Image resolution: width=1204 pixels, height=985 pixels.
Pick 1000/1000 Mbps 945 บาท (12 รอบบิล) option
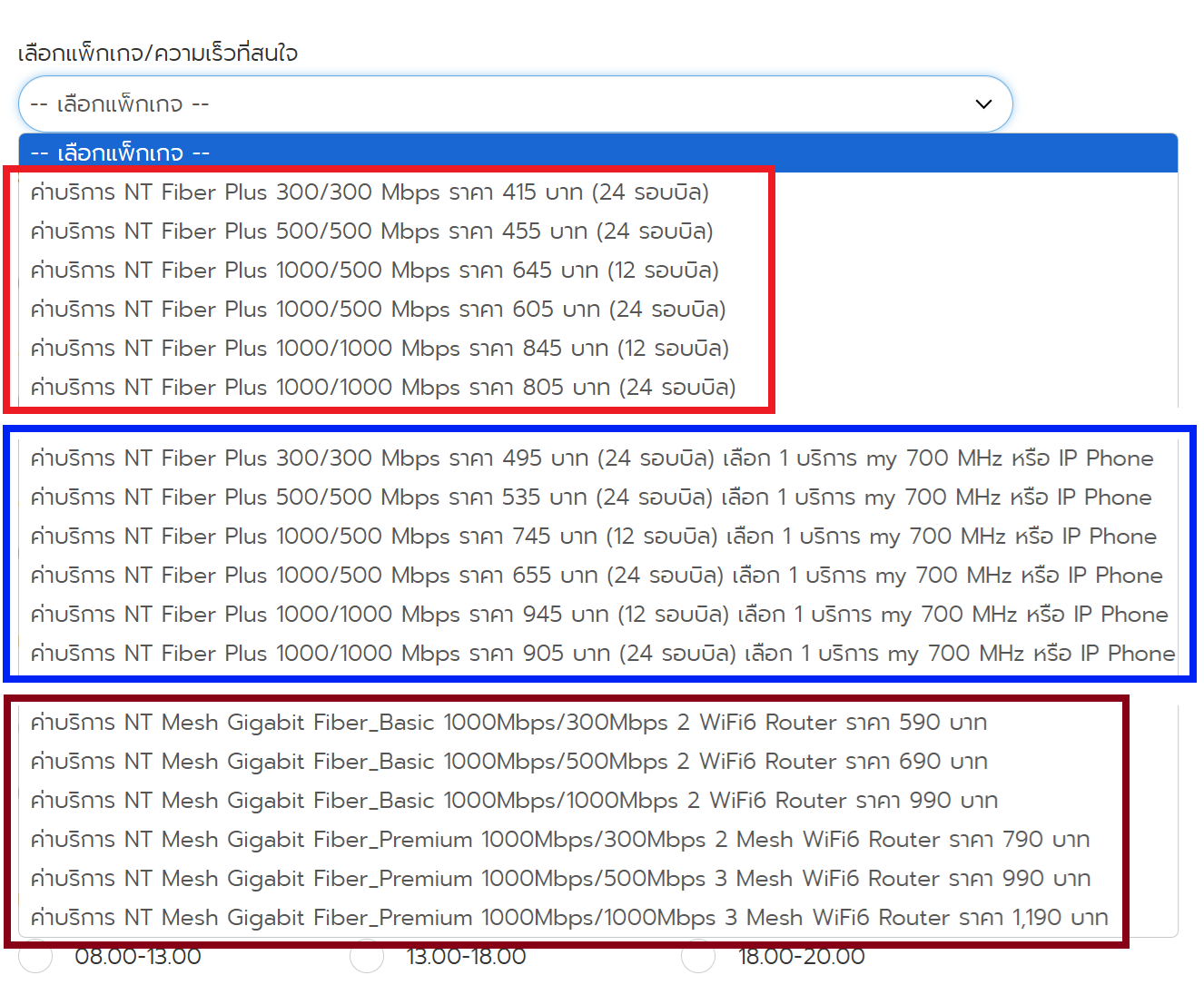pyautogui.click(x=599, y=615)
